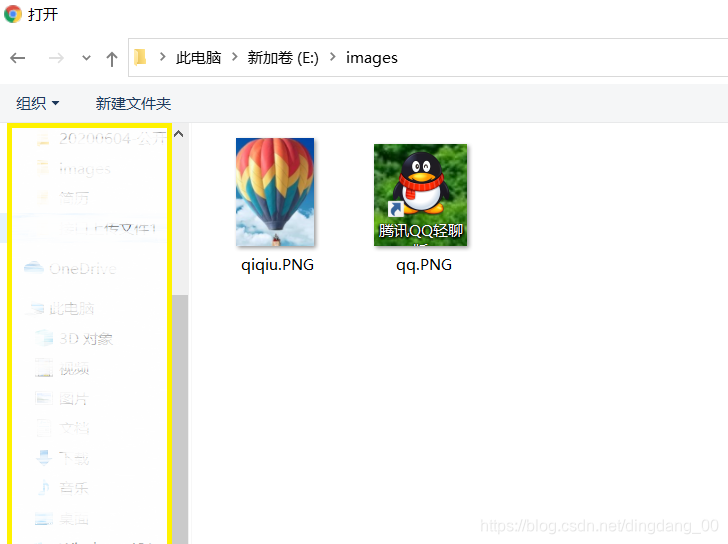This screenshot has width=728, height=544.
Task: Click the navigation pane scroll up arrow
Action: click(179, 134)
